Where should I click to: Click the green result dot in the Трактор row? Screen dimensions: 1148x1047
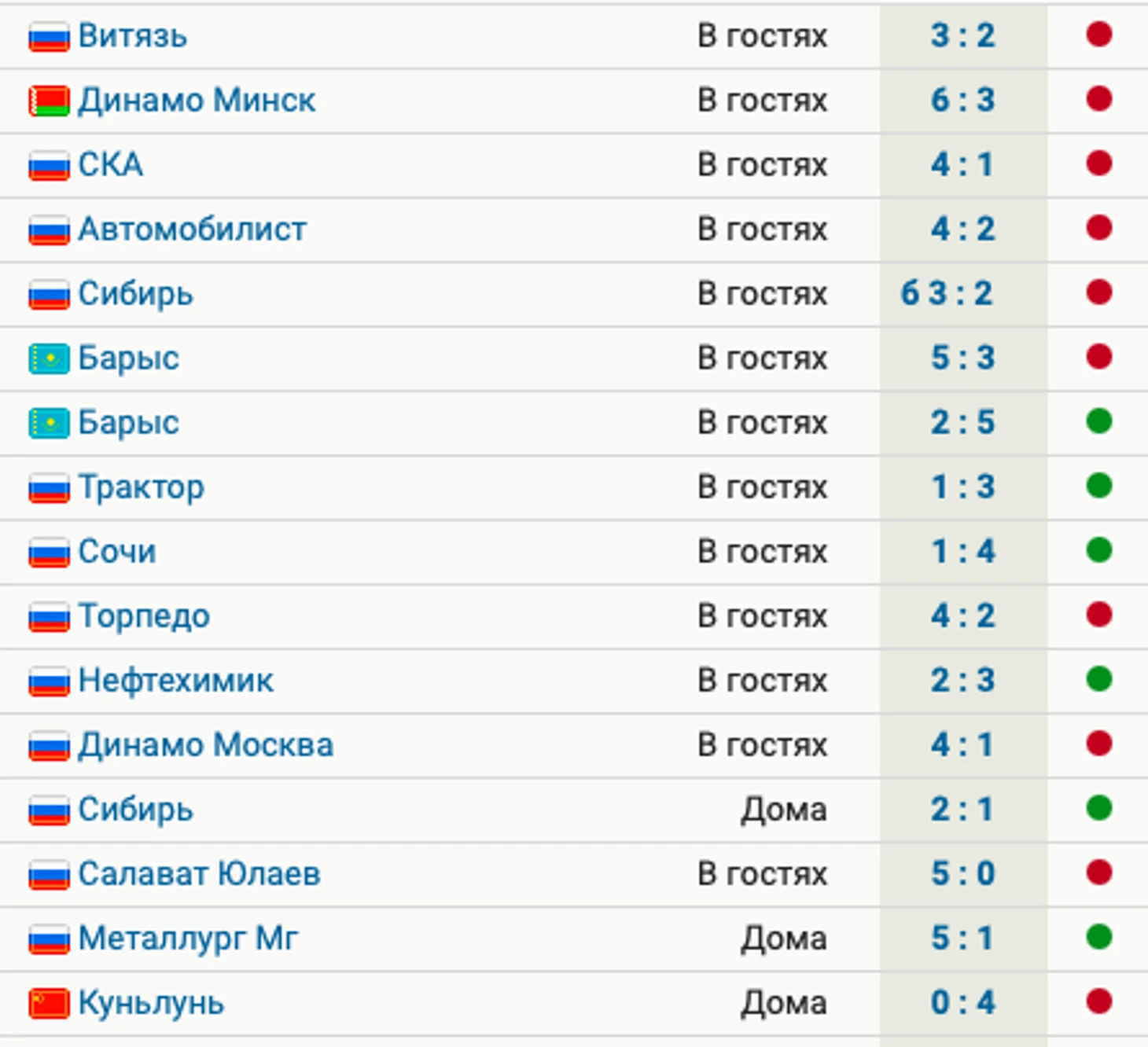point(1098,485)
